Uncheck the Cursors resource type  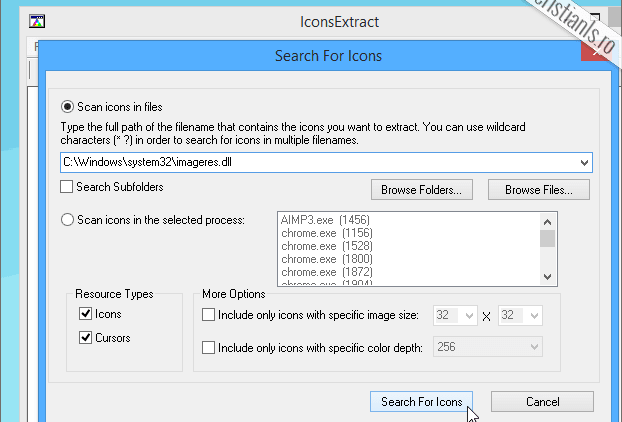pyautogui.click(x=85, y=338)
